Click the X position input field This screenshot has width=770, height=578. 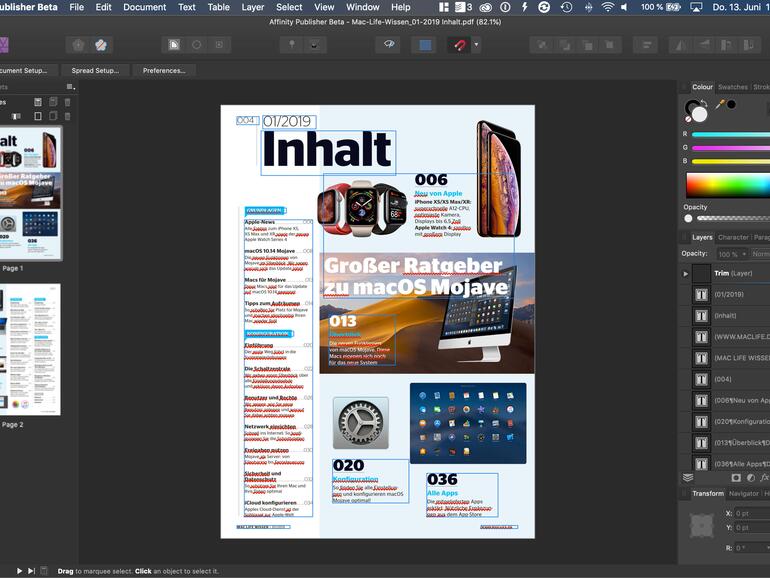pos(752,513)
